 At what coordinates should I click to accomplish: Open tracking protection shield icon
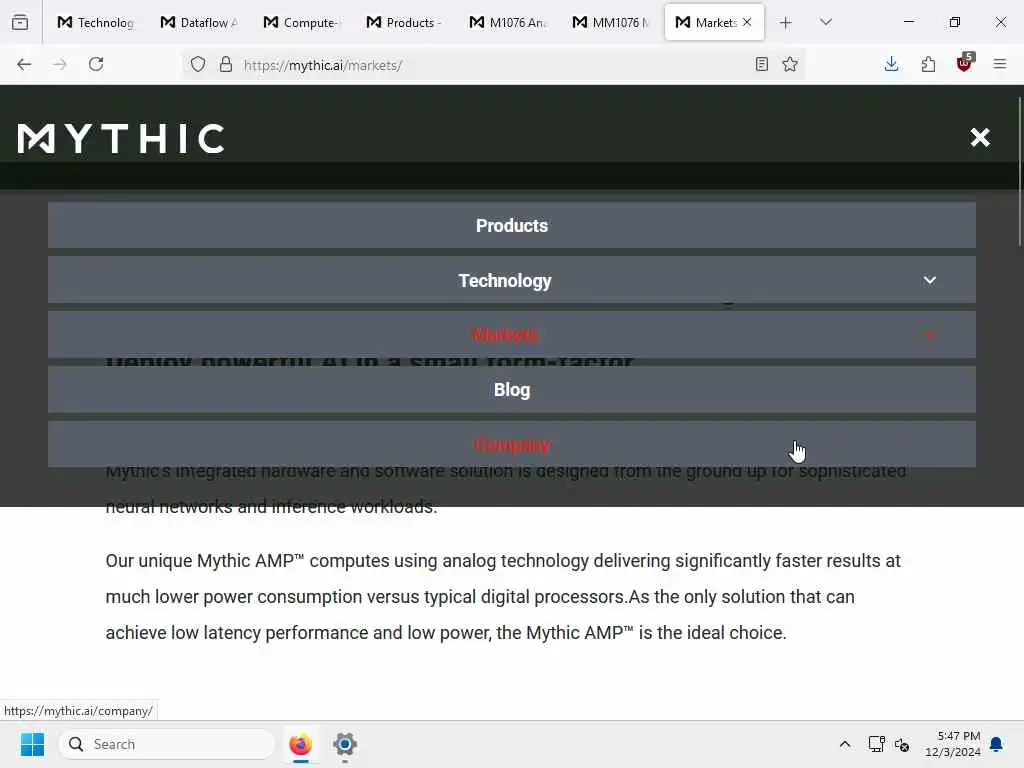coord(198,64)
